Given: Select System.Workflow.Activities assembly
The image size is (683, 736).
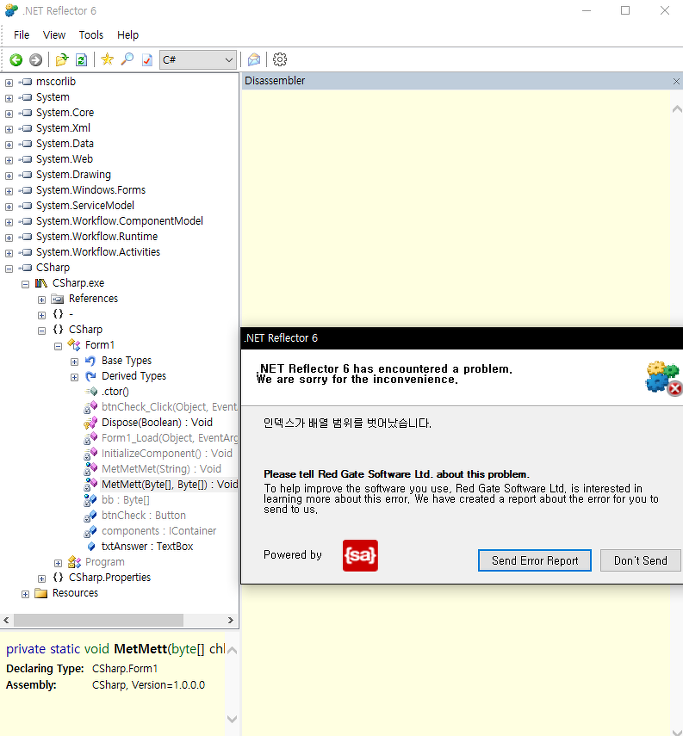Looking at the screenshot, I should pos(98,252).
